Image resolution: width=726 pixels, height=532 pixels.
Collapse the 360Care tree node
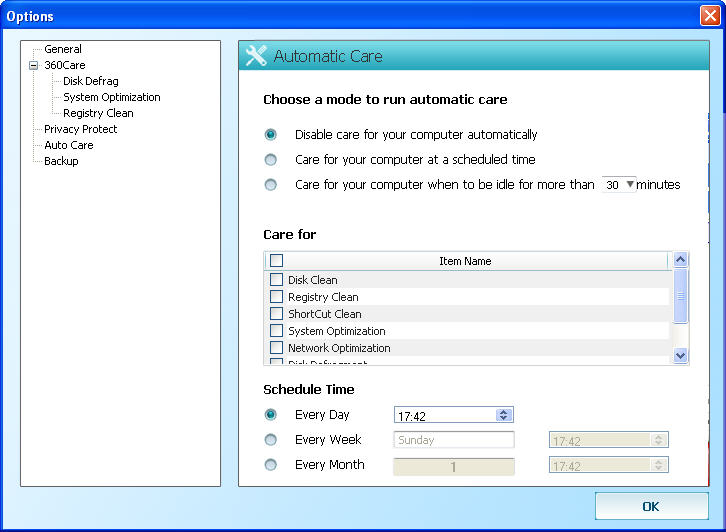coord(33,65)
